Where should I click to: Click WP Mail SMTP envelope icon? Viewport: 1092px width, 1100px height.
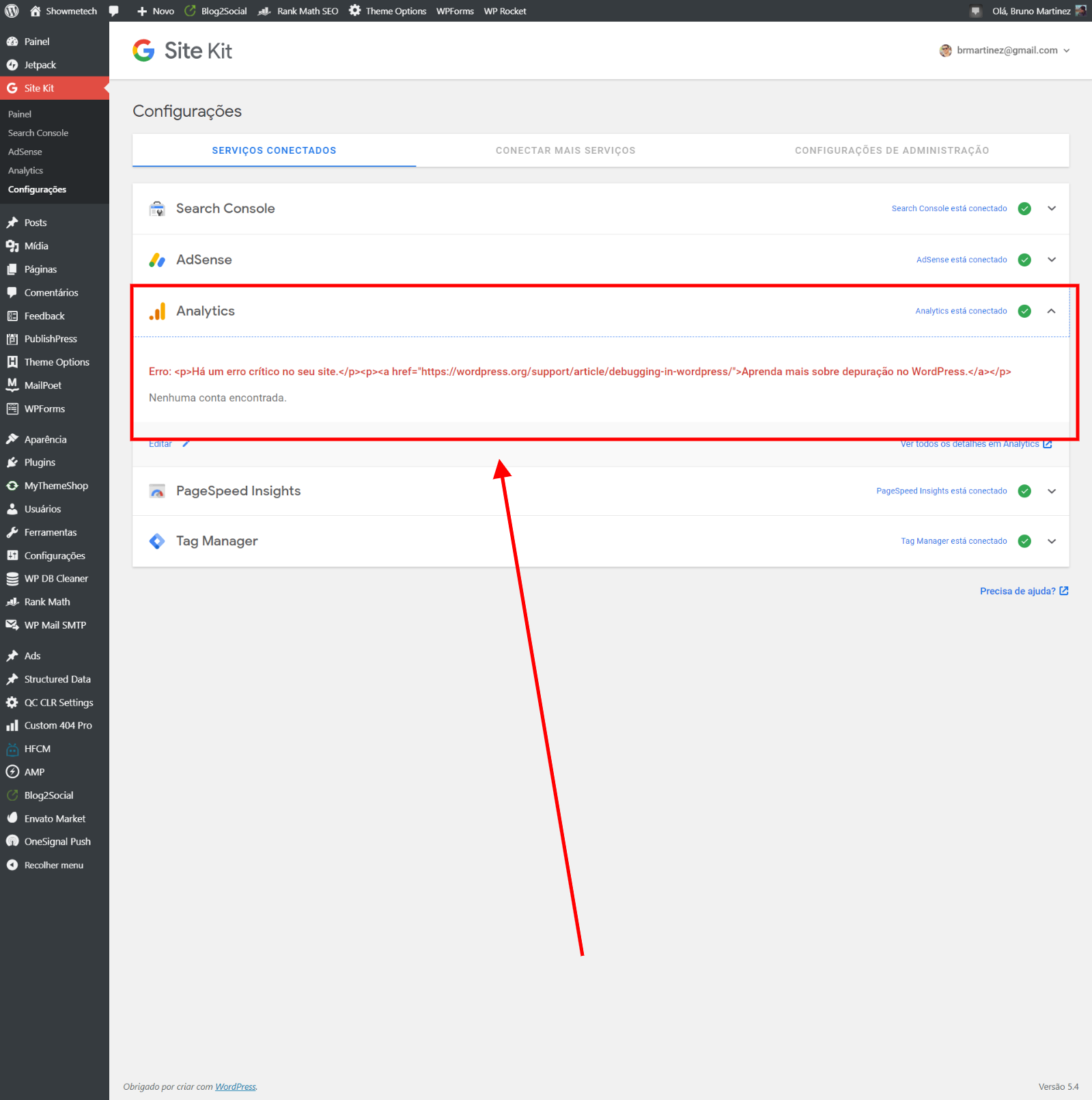point(12,625)
